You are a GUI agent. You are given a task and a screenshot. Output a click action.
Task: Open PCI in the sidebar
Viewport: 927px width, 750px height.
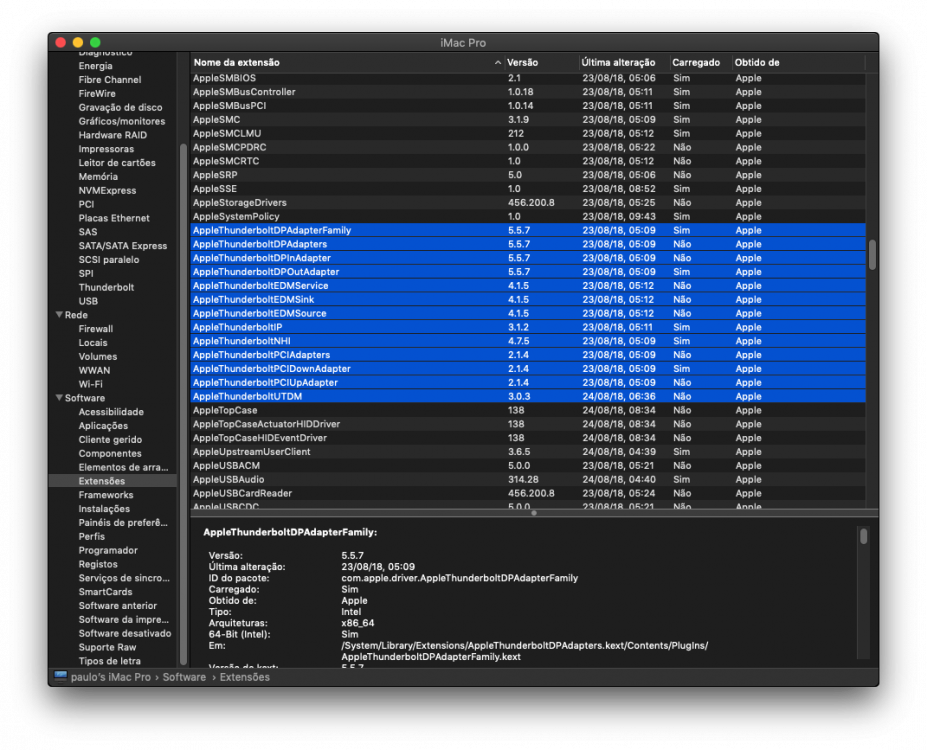[86, 204]
